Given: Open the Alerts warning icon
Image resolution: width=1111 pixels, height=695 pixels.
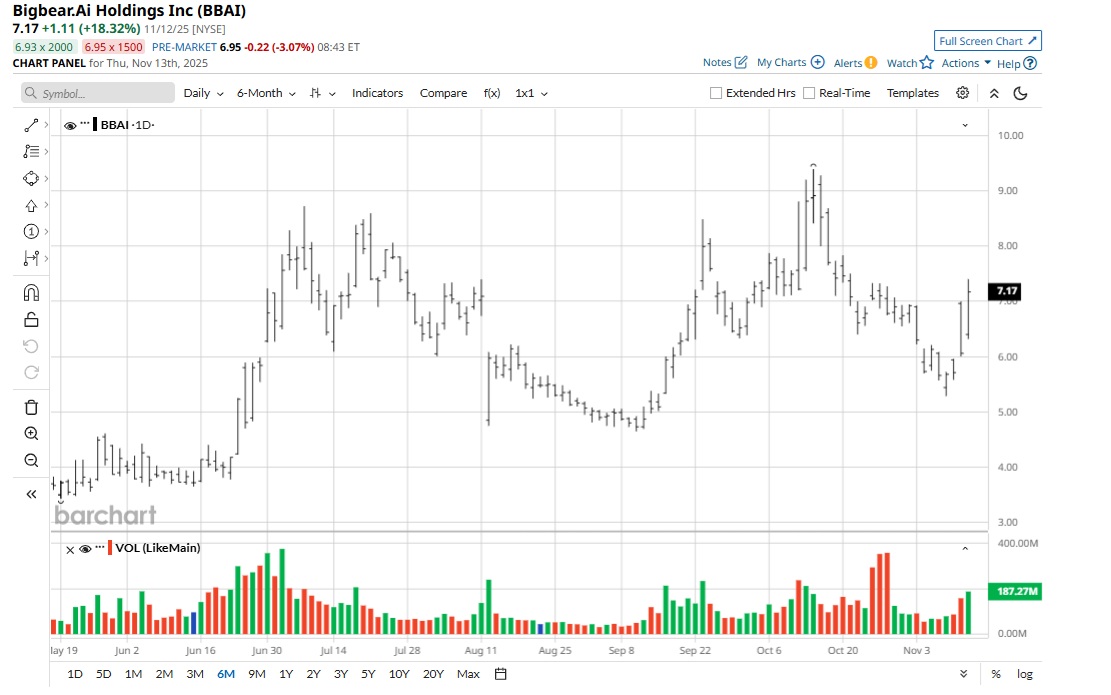Looking at the screenshot, I should pyautogui.click(x=871, y=63).
